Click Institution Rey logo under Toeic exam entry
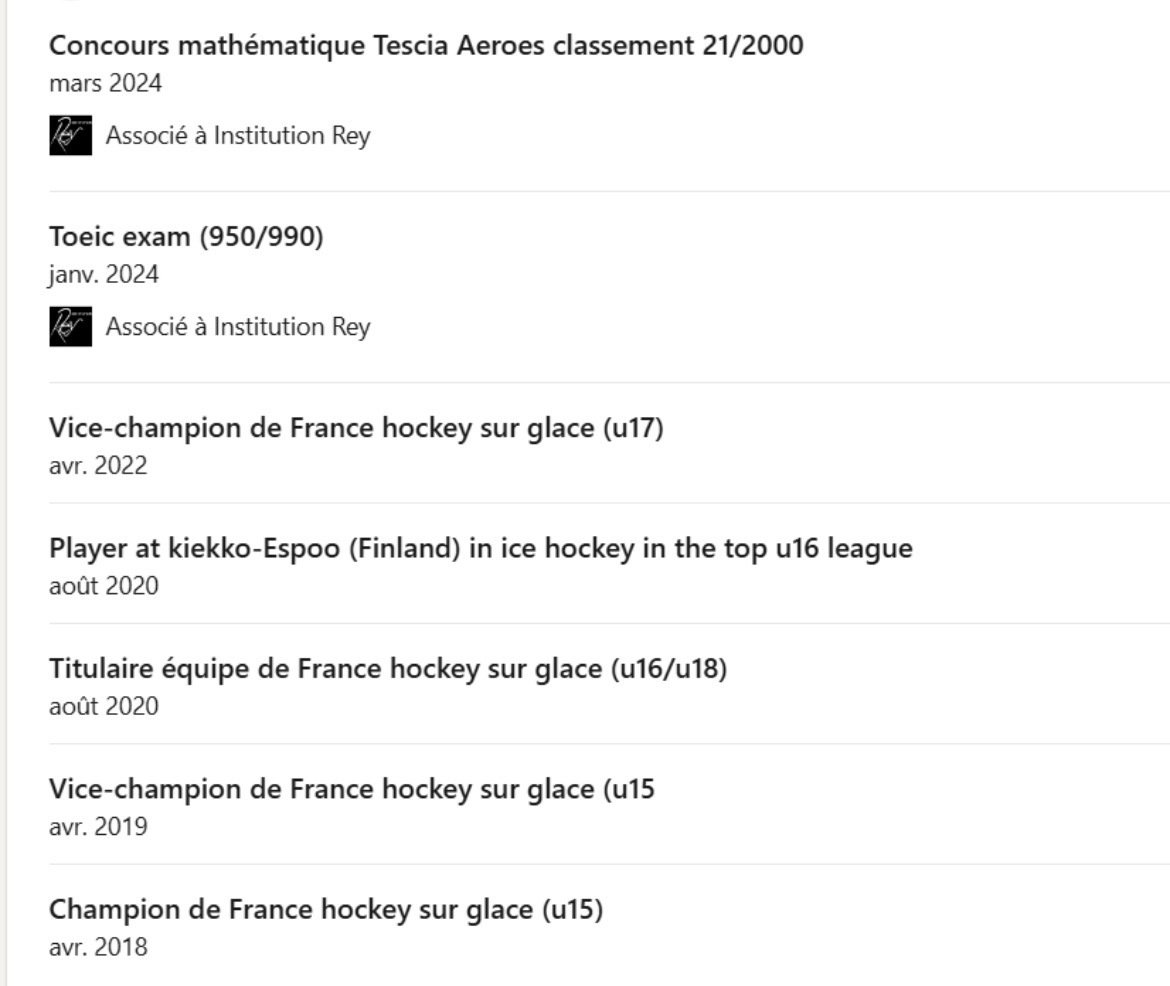The width and height of the screenshot is (1170, 986). tap(70, 326)
